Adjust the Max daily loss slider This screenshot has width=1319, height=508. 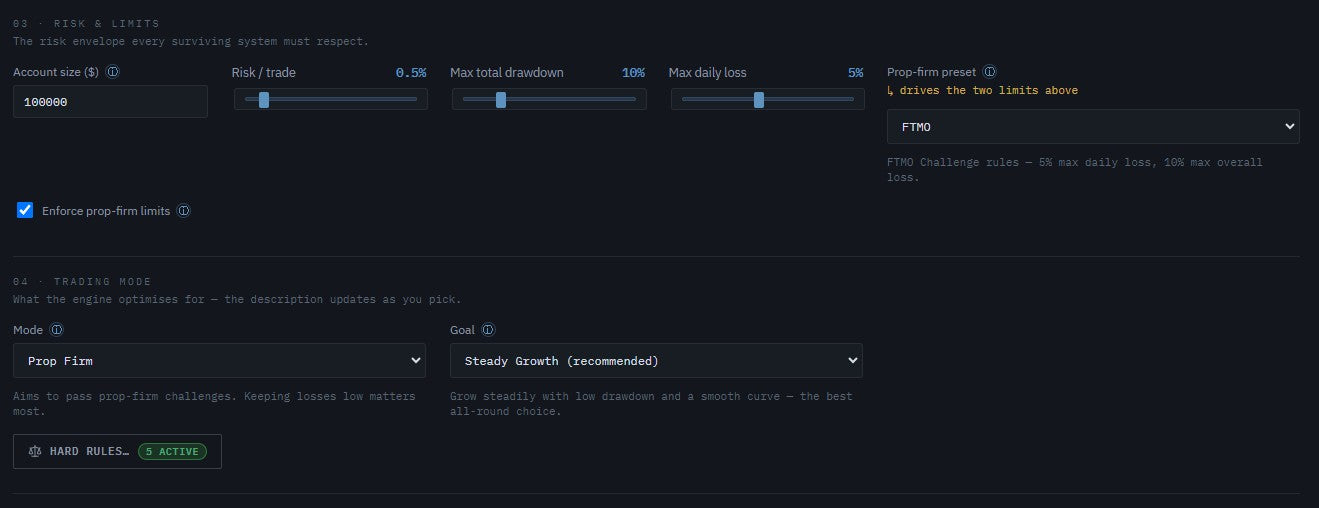[767, 99]
